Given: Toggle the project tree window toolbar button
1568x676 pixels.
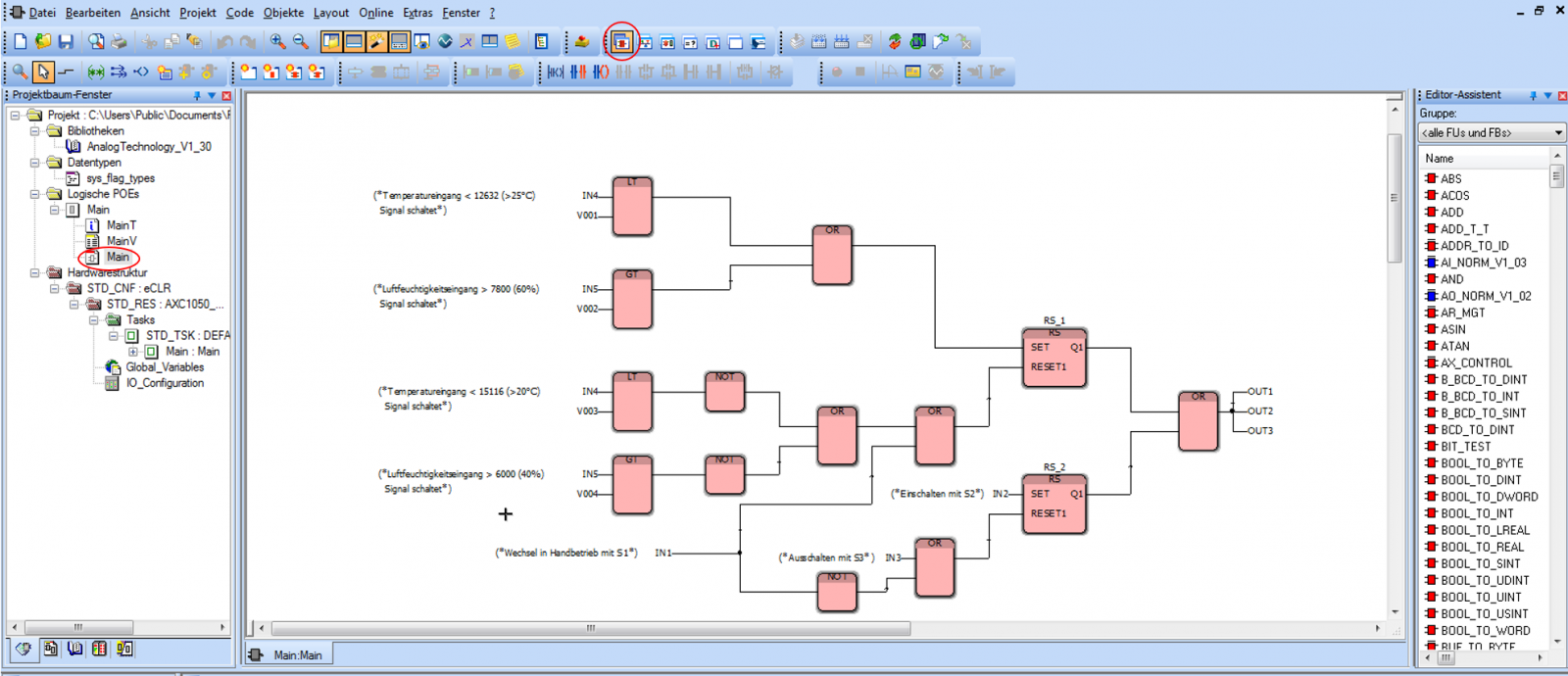Looking at the screenshot, I should [331, 41].
